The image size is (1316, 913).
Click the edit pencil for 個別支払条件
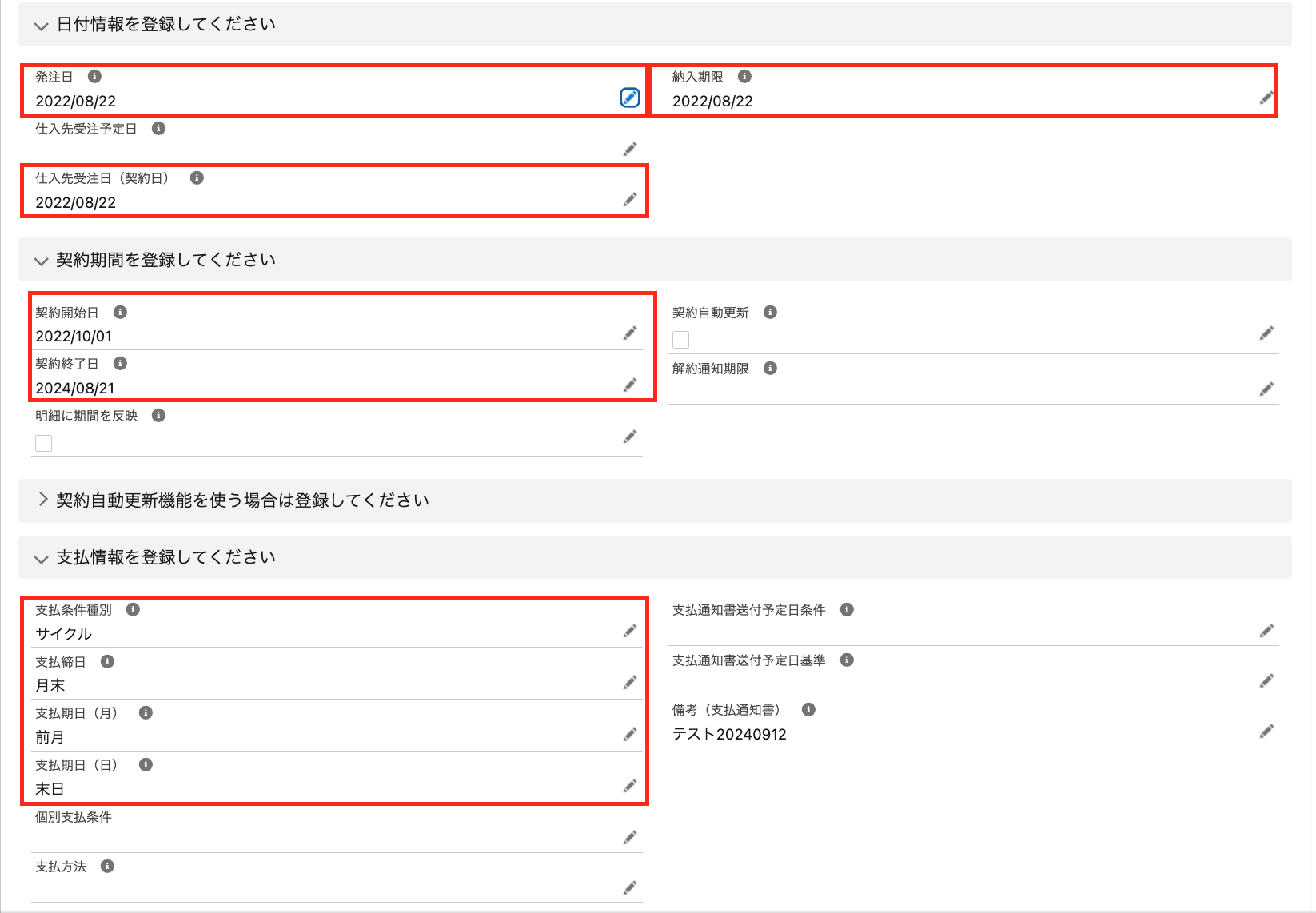coord(630,837)
